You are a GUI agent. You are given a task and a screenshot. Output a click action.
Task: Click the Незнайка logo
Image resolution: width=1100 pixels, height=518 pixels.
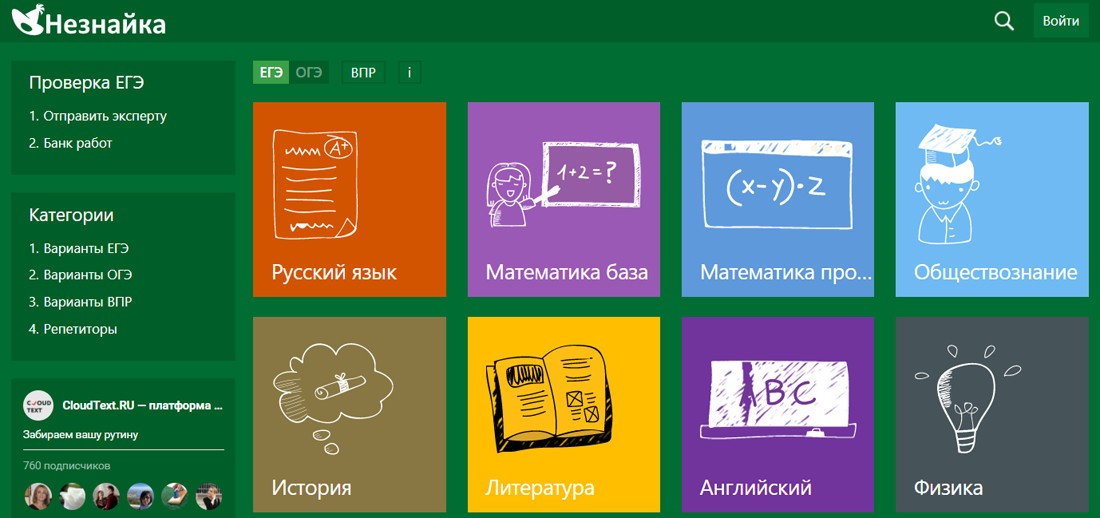[x=89, y=21]
